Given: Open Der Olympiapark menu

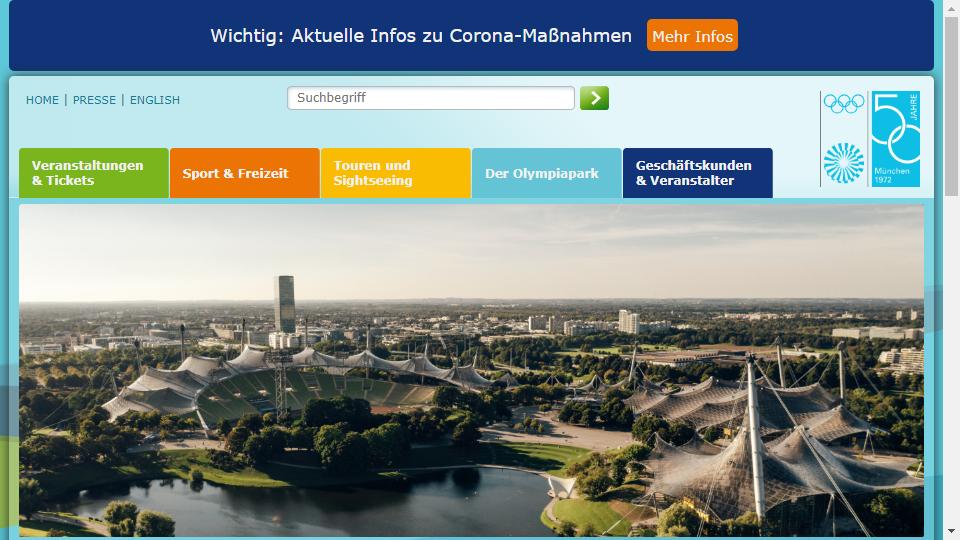Looking at the screenshot, I should (547, 173).
